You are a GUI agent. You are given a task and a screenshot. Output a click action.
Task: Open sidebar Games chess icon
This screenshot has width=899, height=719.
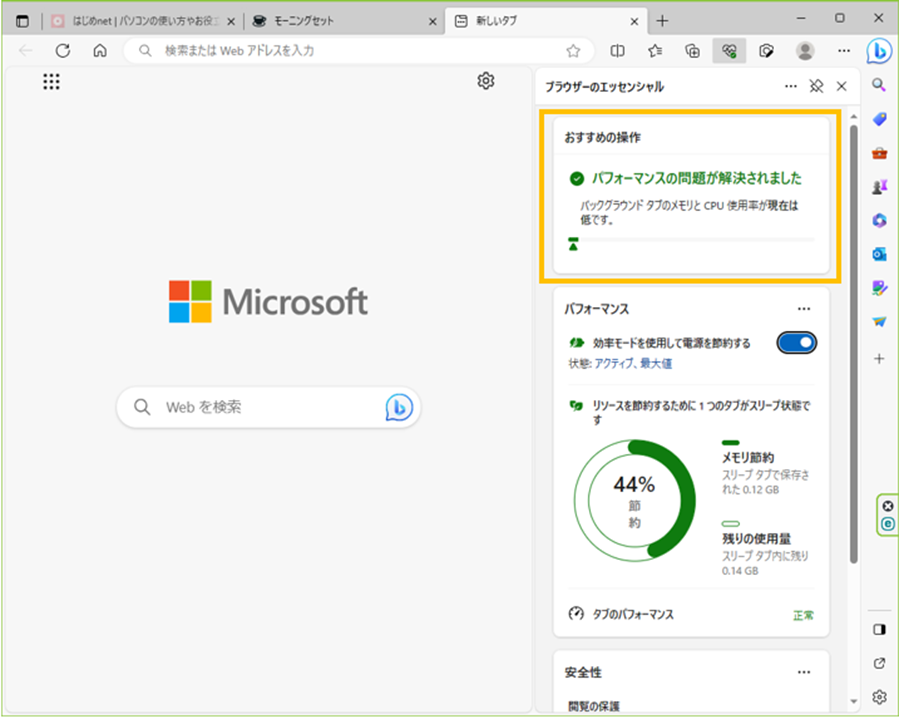tap(880, 186)
